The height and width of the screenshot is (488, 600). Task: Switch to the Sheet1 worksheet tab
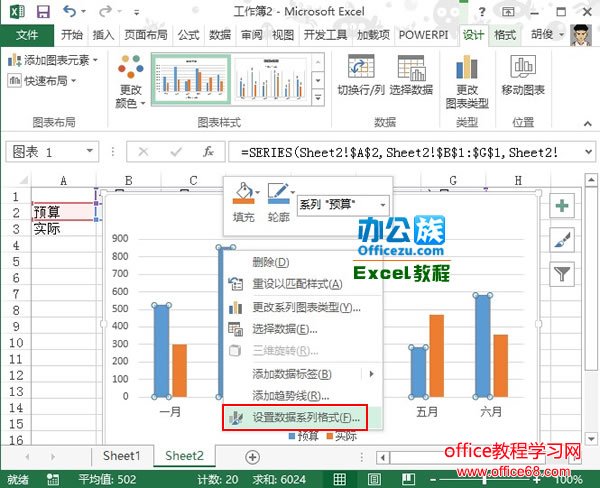click(122, 456)
